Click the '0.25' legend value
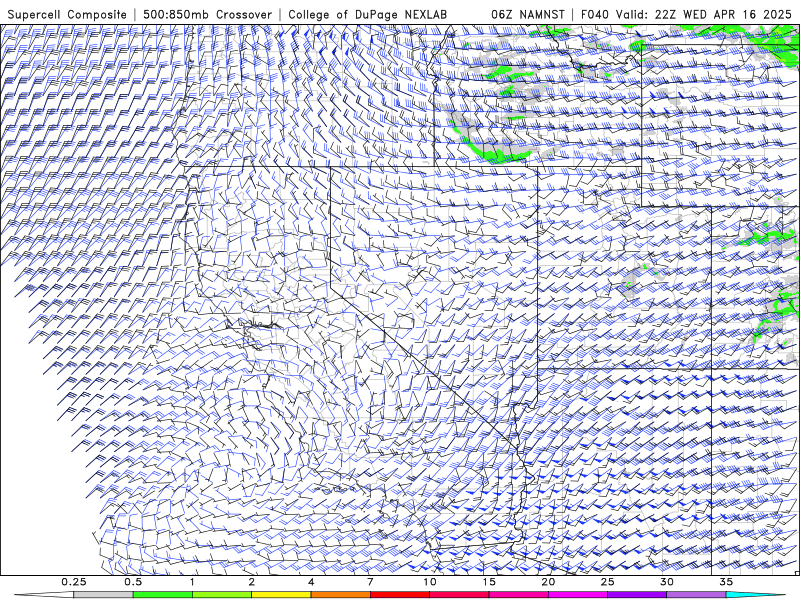800x600 pixels. tap(74, 582)
